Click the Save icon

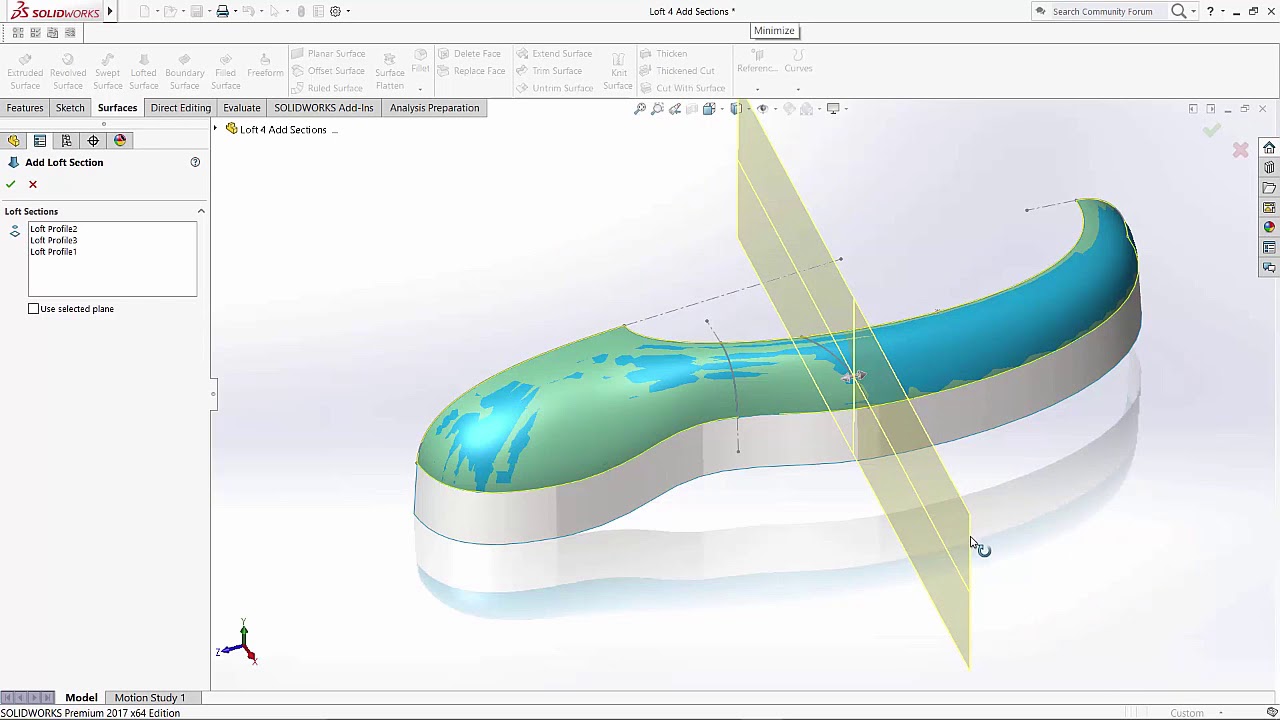(x=196, y=11)
